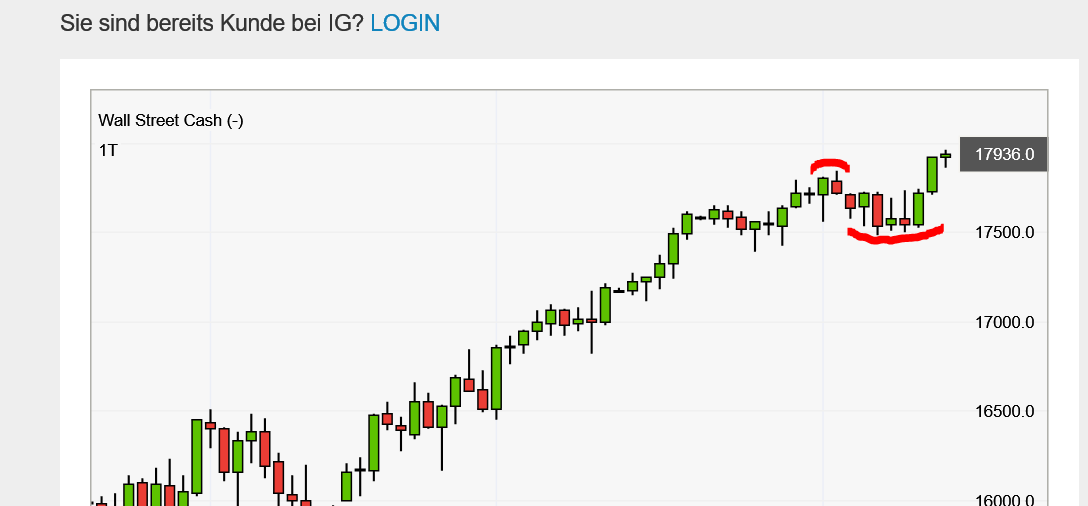
Task: Click the 17500.0 price axis label
Action: coord(1004,232)
